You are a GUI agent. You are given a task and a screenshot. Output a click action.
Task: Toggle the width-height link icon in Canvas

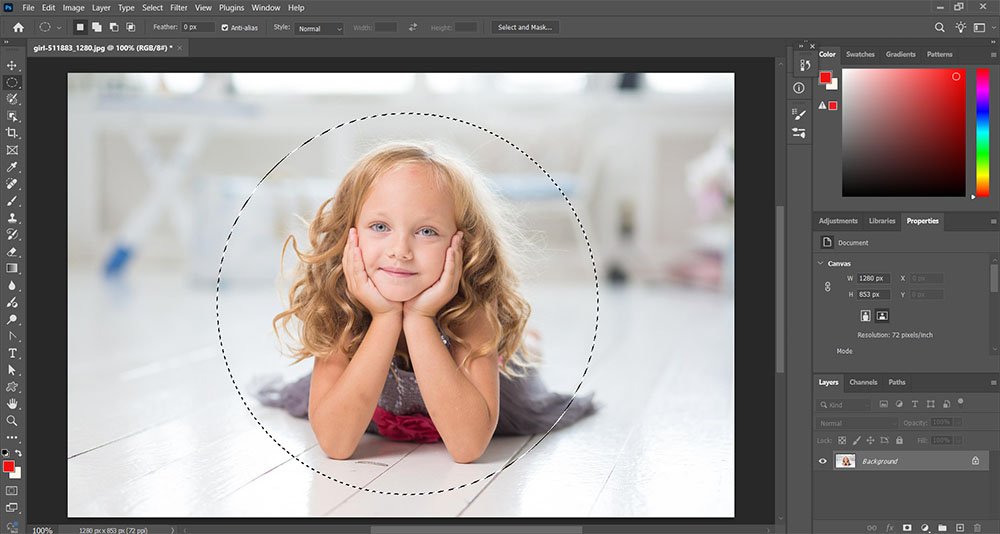pos(827,286)
